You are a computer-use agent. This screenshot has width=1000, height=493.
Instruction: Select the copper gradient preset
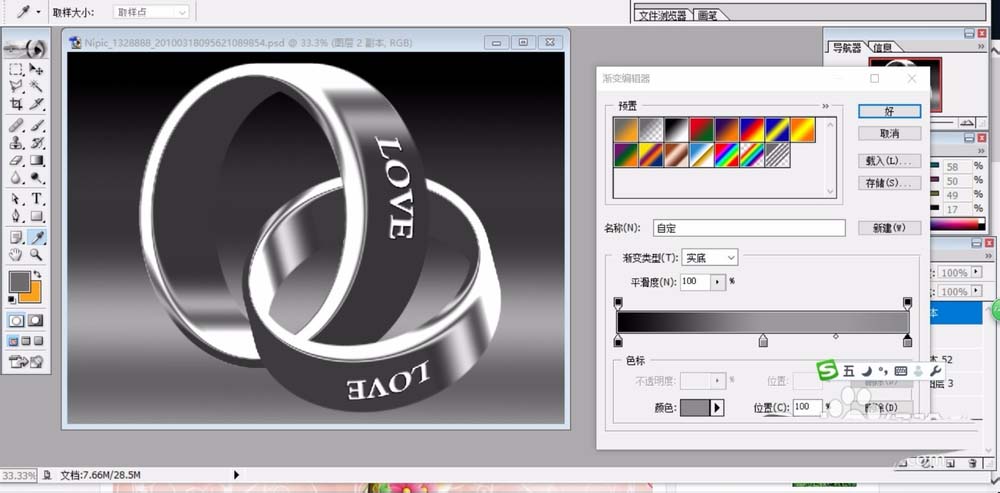tap(677, 155)
